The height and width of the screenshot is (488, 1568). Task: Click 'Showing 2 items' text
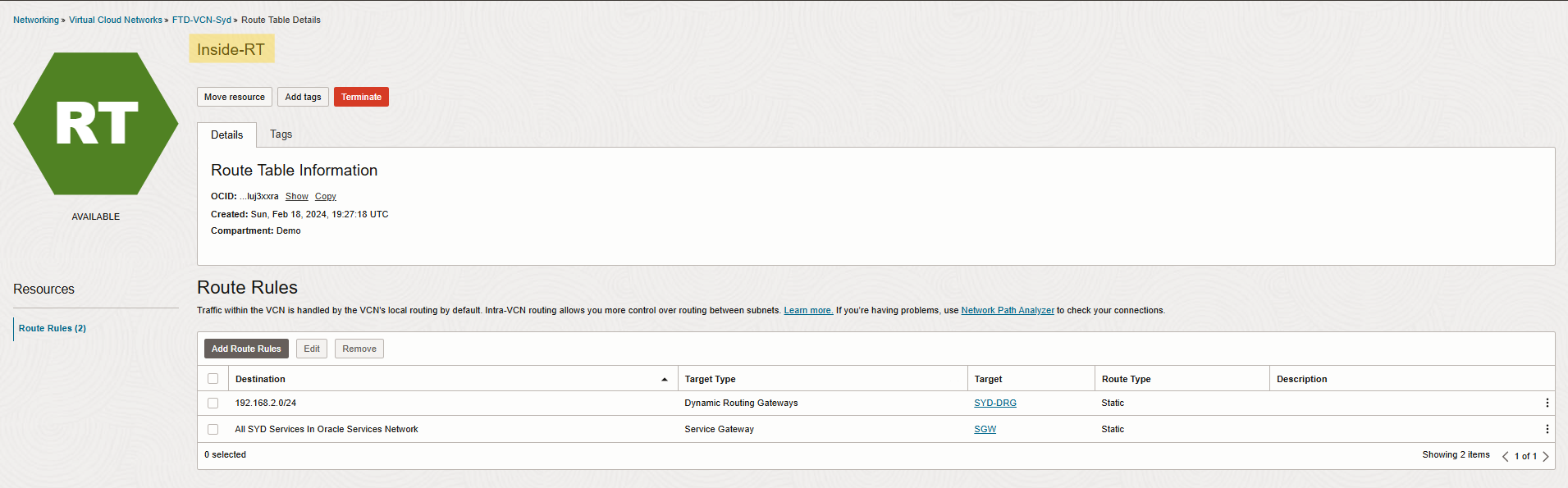pos(1456,454)
